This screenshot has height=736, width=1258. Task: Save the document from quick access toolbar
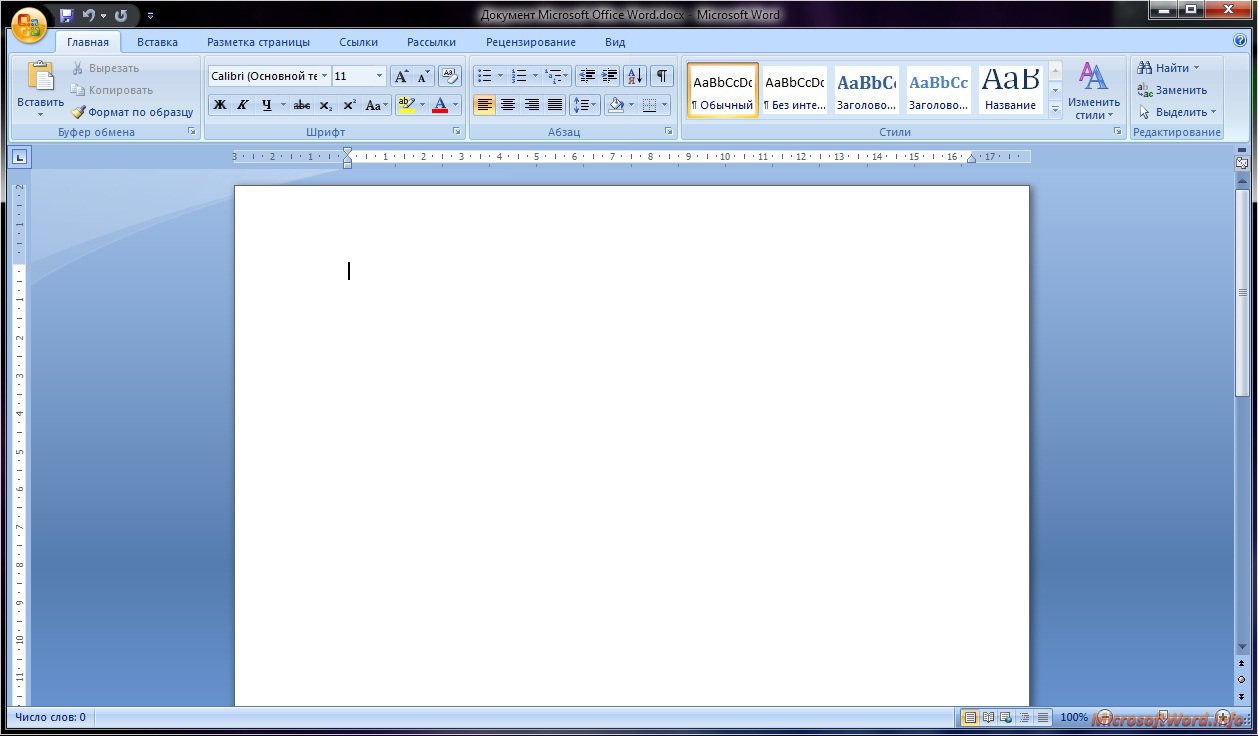66,16
